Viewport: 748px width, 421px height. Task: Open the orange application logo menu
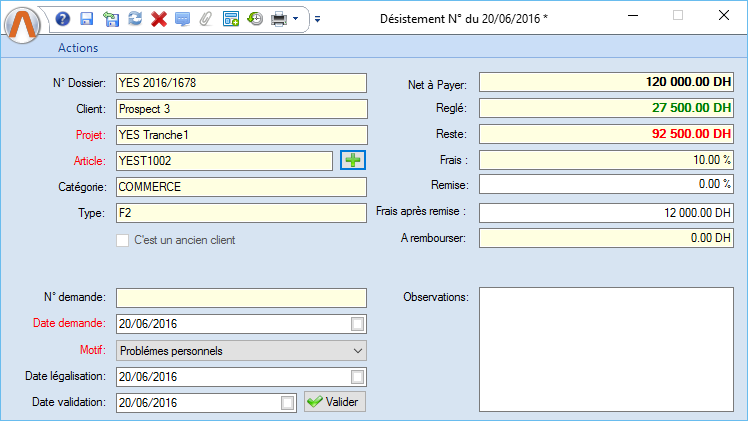coord(24,24)
